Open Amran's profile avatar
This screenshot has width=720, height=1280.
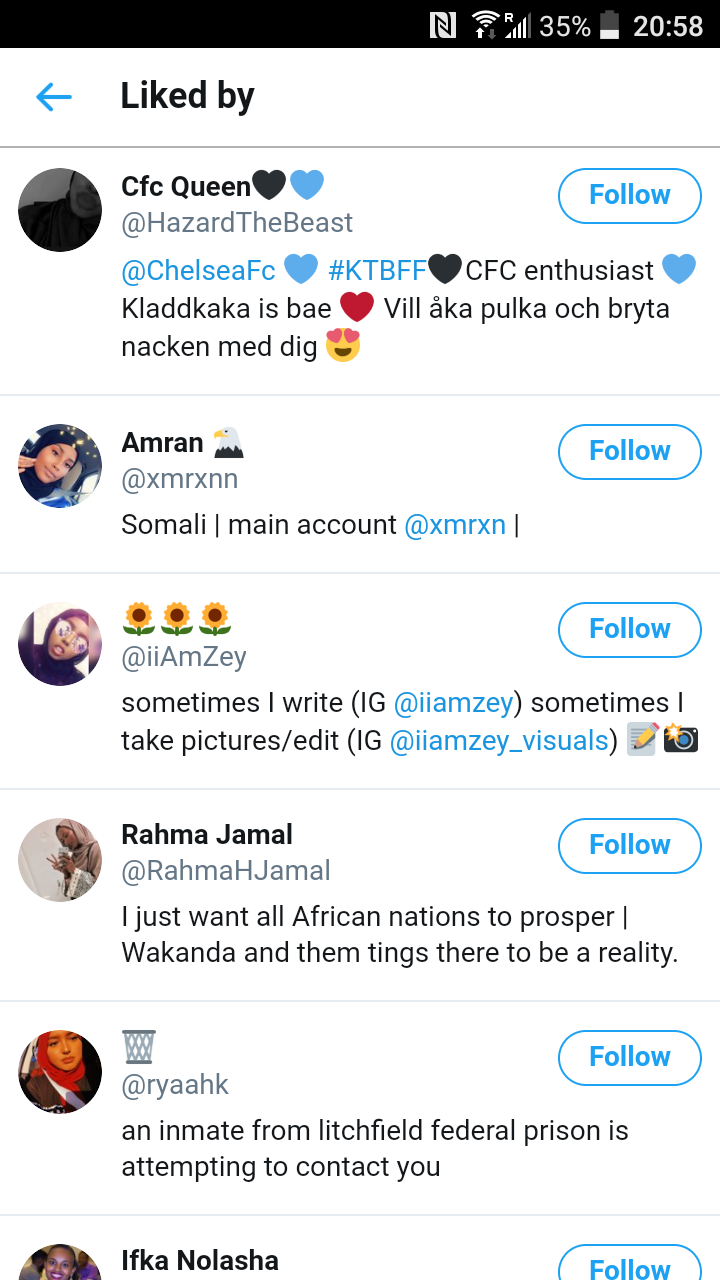tap(60, 466)
